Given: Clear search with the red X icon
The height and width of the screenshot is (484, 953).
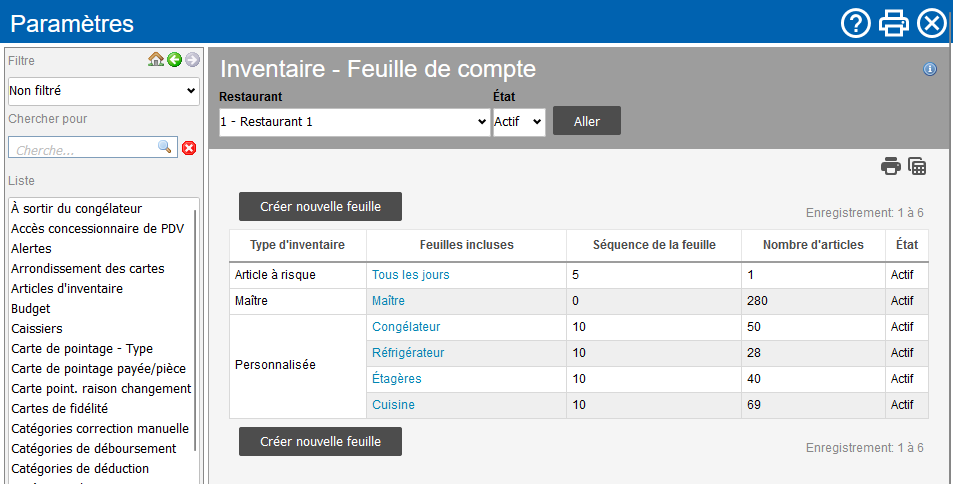Looking at the screenshot, I should 189,148.
